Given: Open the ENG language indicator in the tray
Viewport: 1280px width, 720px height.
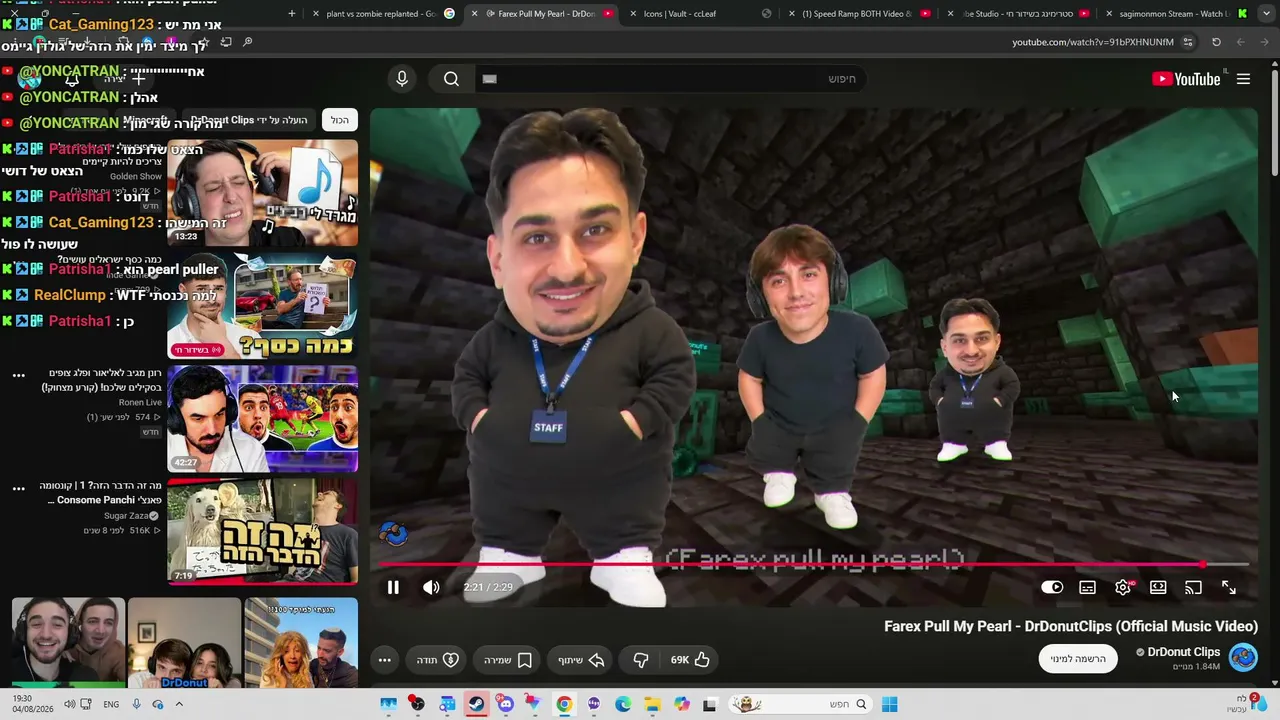Looking at the screenshot, I should (x=111, y=704).
